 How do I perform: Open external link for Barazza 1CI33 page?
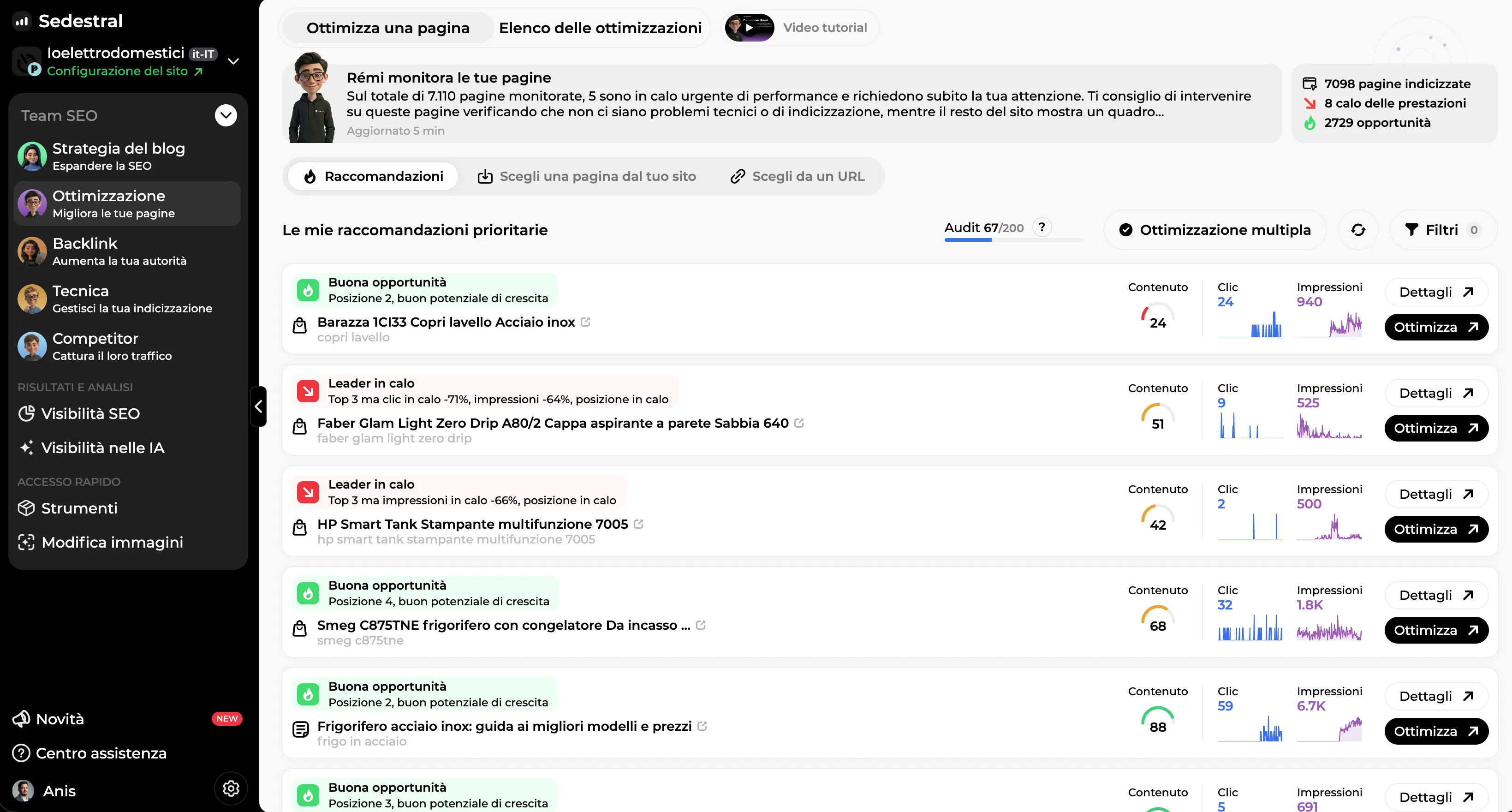585,322
